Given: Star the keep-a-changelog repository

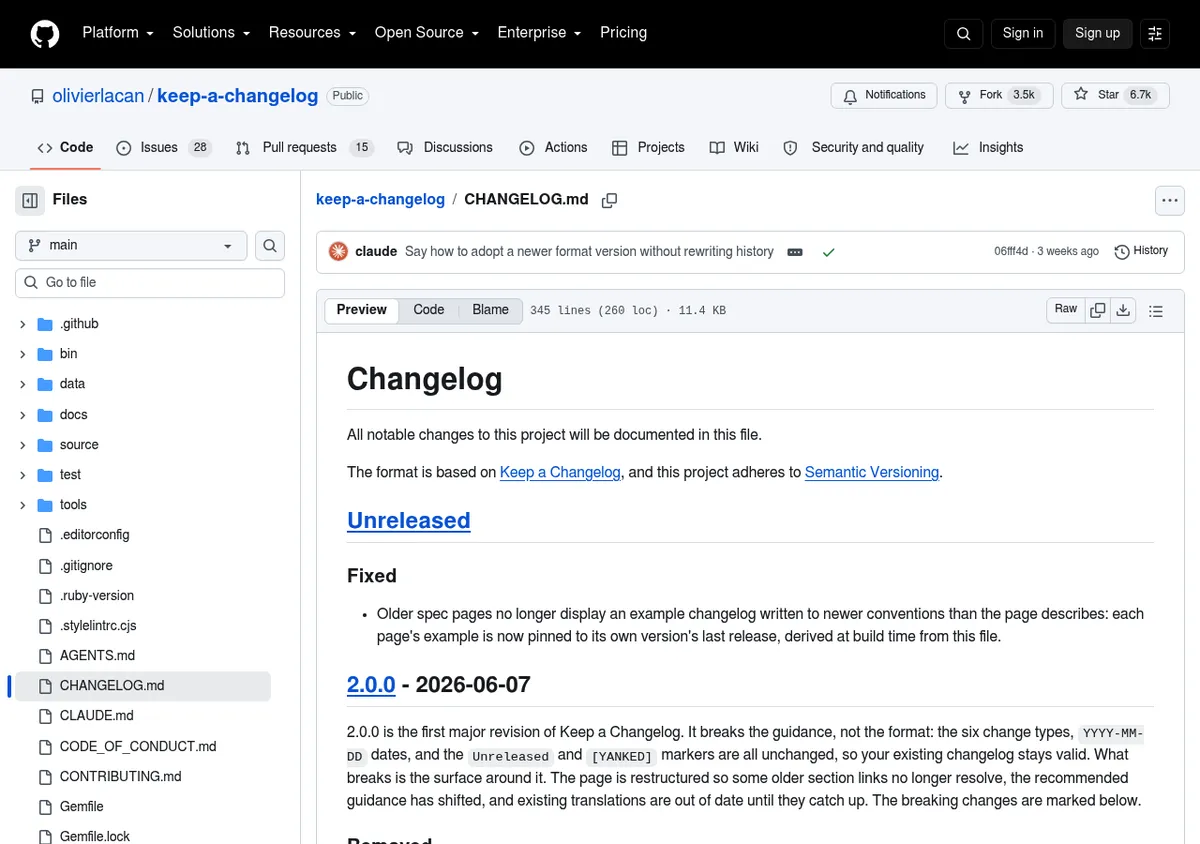Looking at the screenshot, I should point(1115,95).
